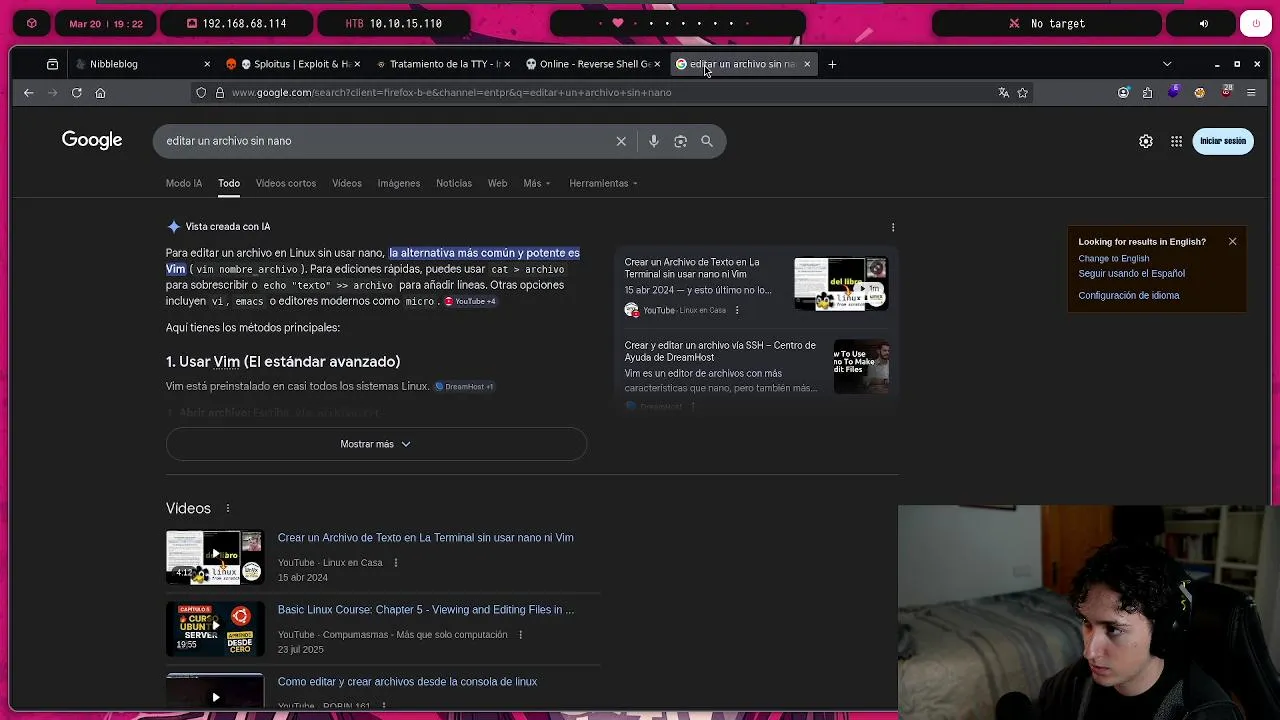Open Google quick settings gear
This screenshot has width=1280, height=720.
[x=1146, y=141]
